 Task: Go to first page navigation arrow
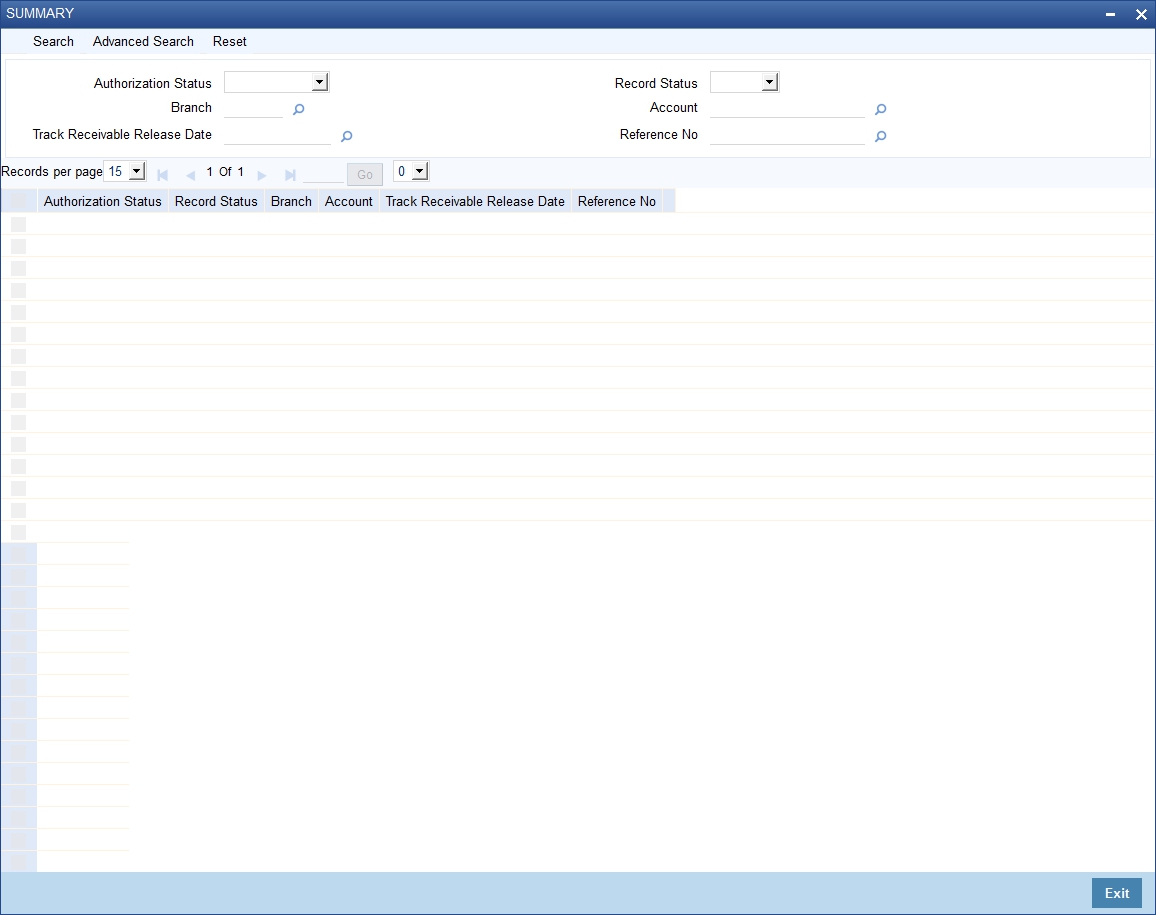point(163,175)
